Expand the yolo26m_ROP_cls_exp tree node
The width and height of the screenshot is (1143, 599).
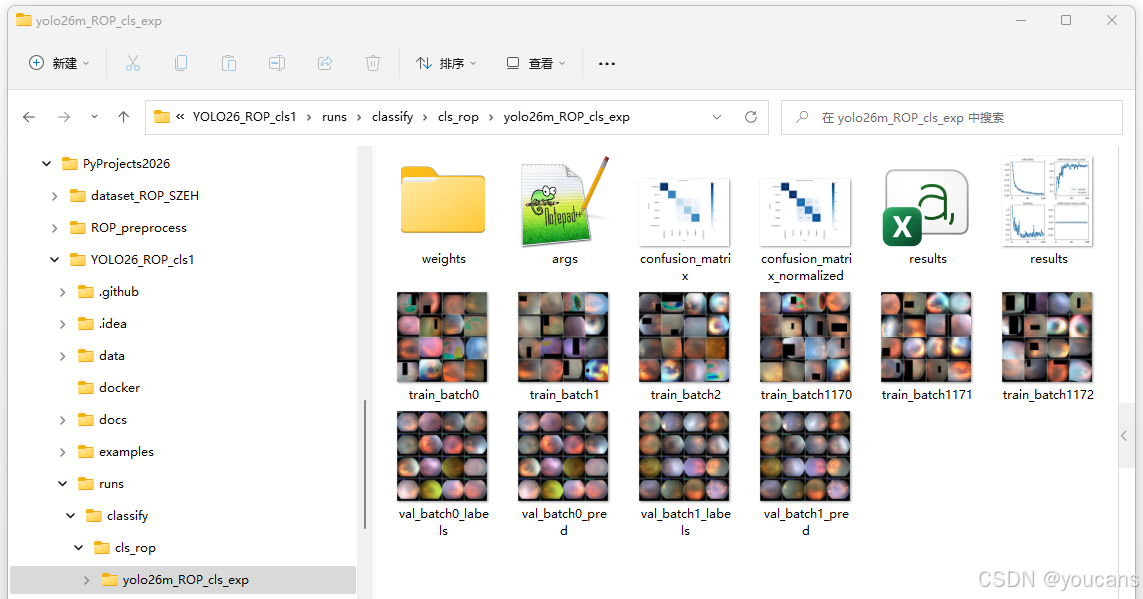pos(87,580)
